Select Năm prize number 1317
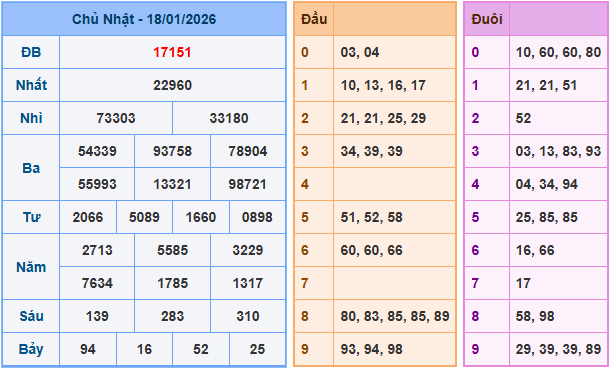Viewport: 611px width, 368px height. point(248,283)
